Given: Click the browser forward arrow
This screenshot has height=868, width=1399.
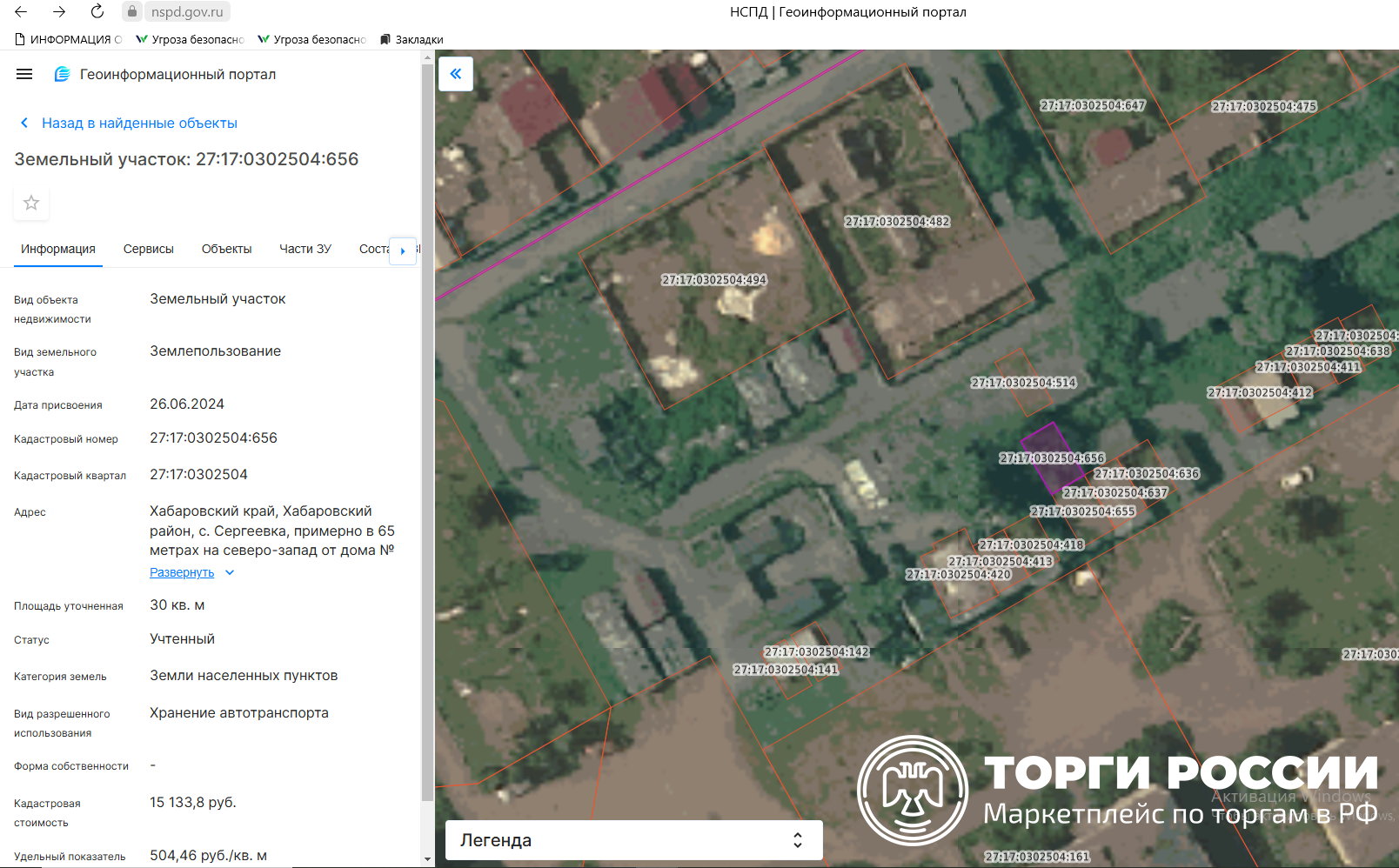Looking at the screenshot, I should [x=59, y=11].
